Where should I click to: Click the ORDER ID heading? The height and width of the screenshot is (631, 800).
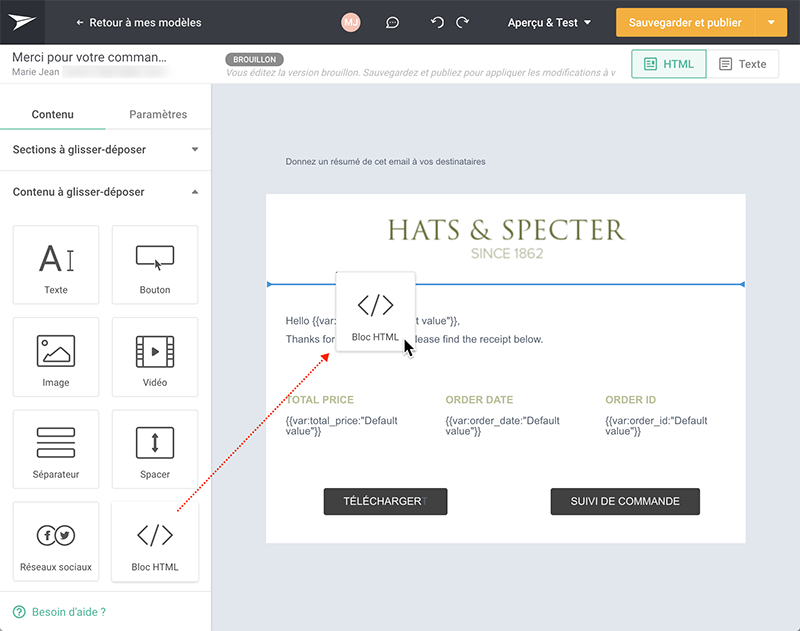(x=631, y=400)
